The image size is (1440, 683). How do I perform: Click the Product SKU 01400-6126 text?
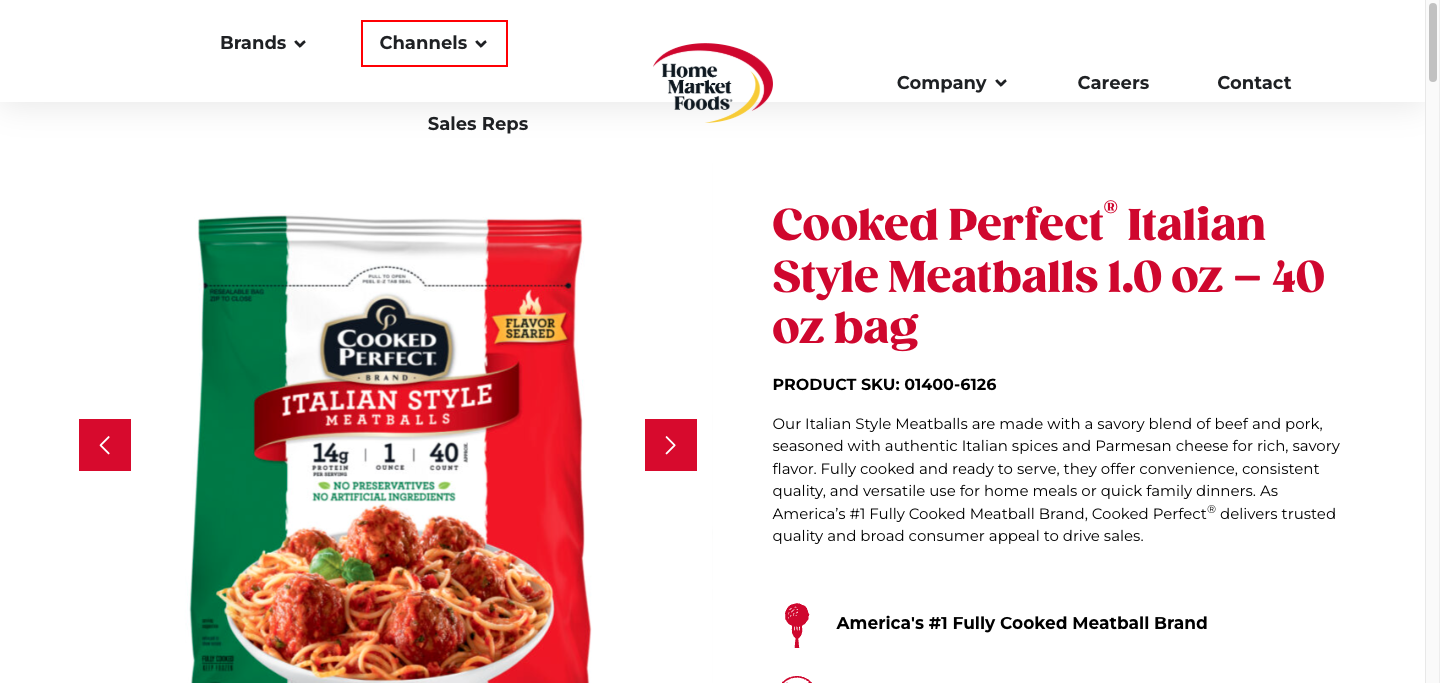884,385
